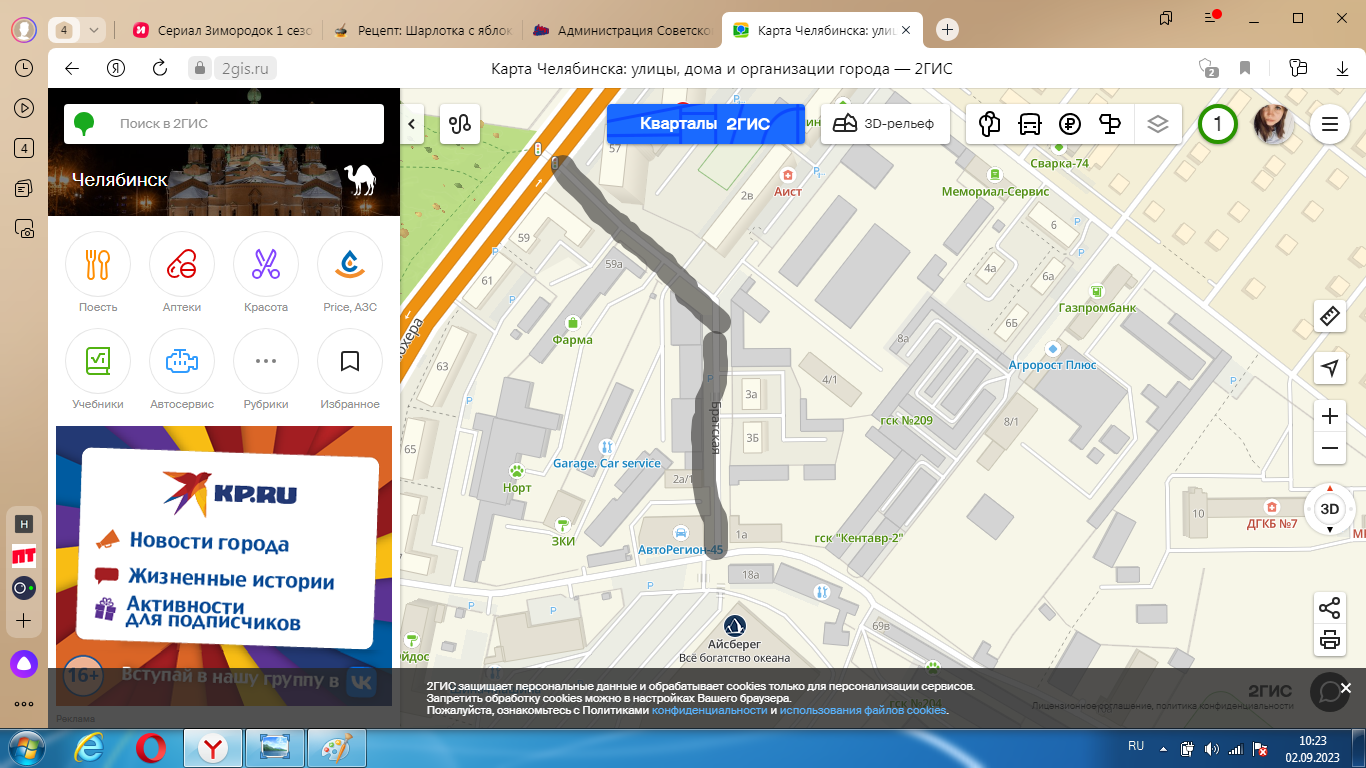The height and width of the screenshot is (768, 1366).
Task: Print the map
Action: coord(1330,640)
